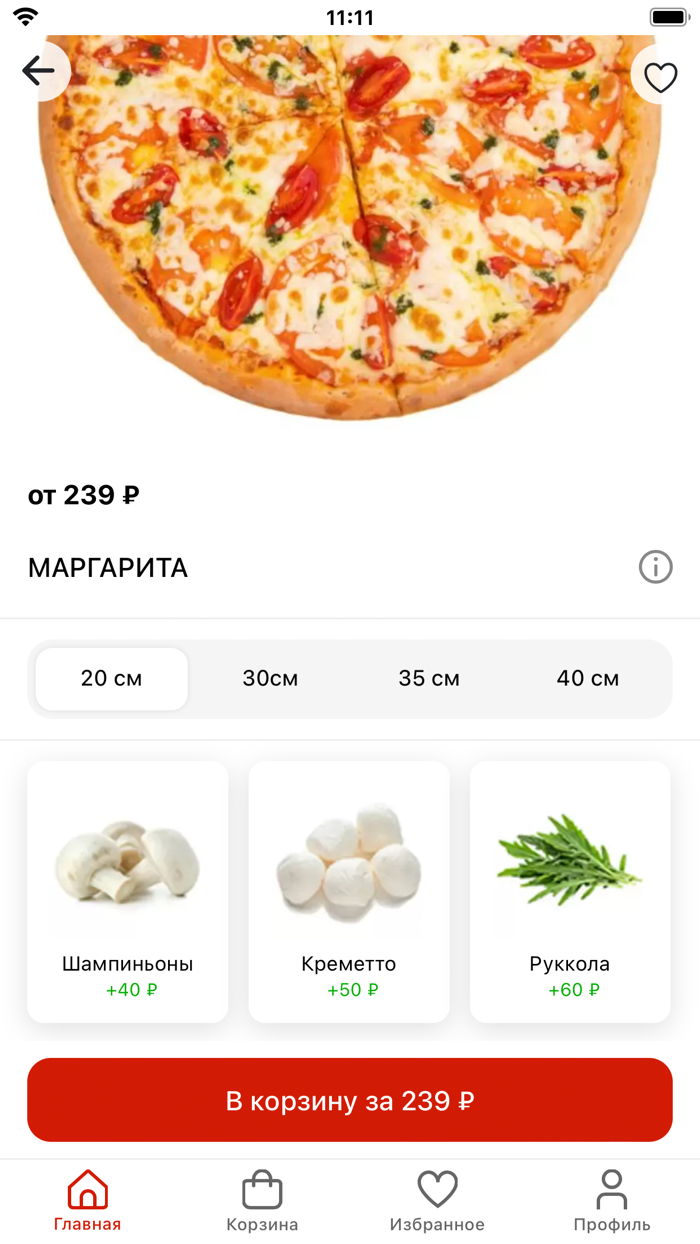Open the Корзина cart icon
Screen dimensions: 700x1244
pos(260,1189)
